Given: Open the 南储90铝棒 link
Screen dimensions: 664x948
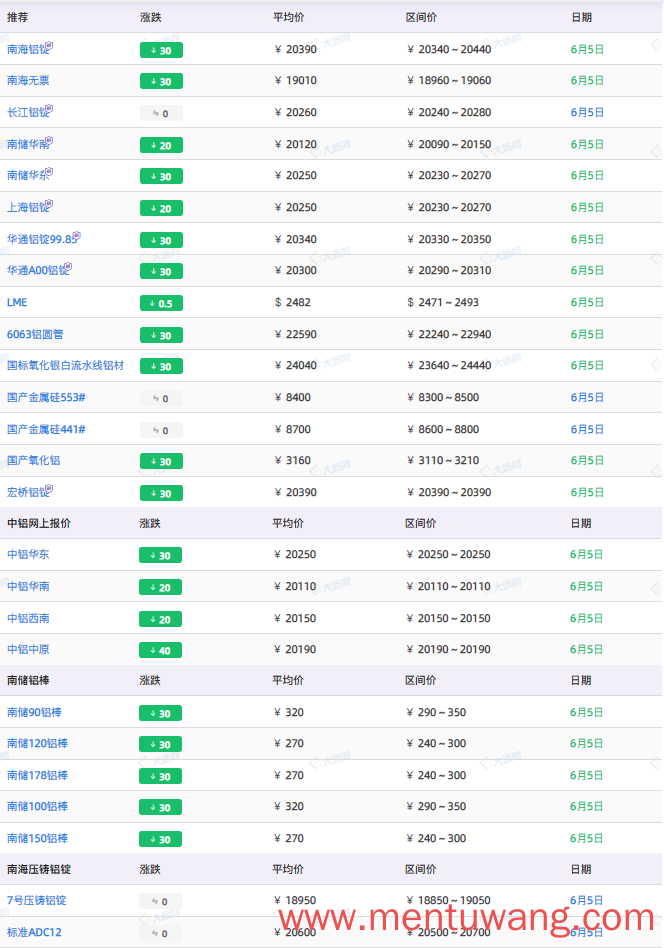Looking at the screenshot, I should click(34, 713).
